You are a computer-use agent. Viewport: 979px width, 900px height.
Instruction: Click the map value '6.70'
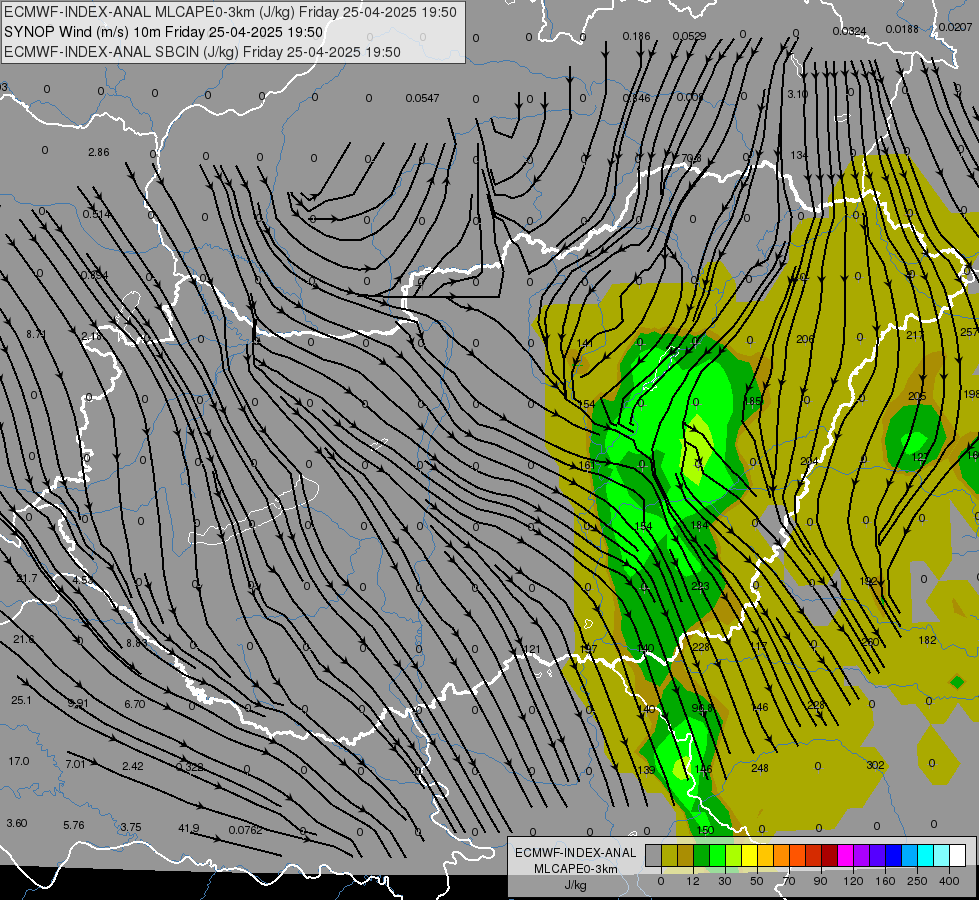(x=134, y=704)
